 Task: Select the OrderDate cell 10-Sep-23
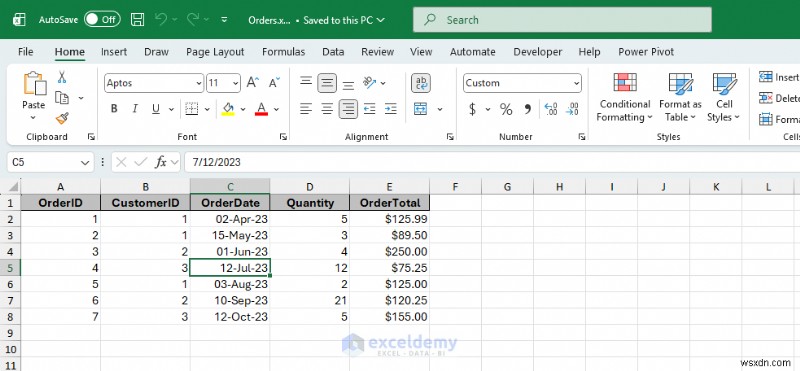click(230, 301)
